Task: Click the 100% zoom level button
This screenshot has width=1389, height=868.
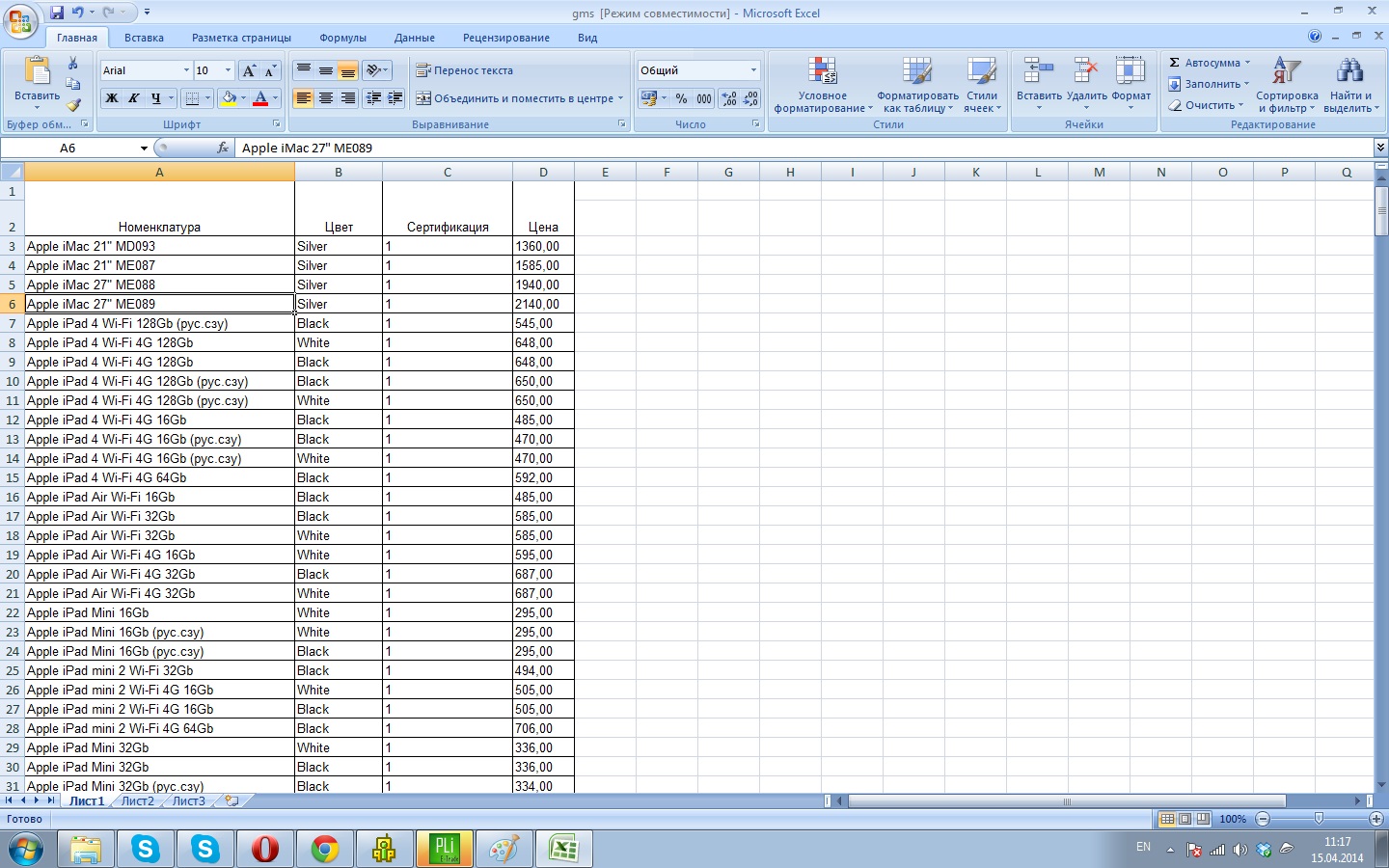Action: click(x=1233, y=819)
